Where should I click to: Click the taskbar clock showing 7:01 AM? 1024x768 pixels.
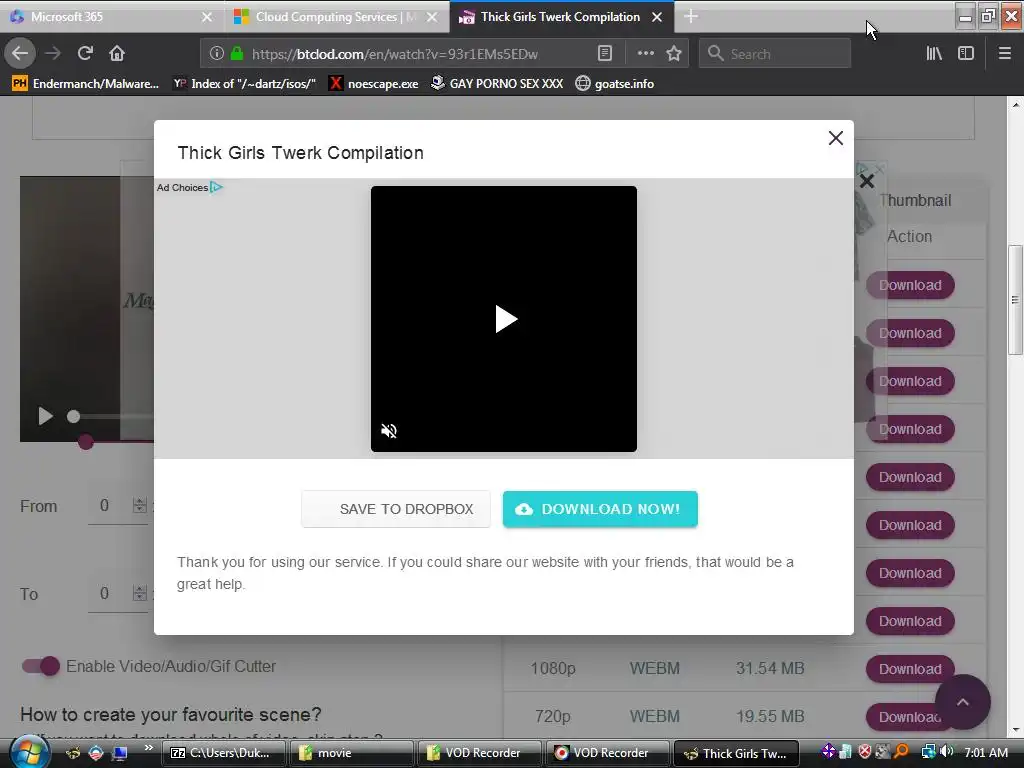[985, 752]
